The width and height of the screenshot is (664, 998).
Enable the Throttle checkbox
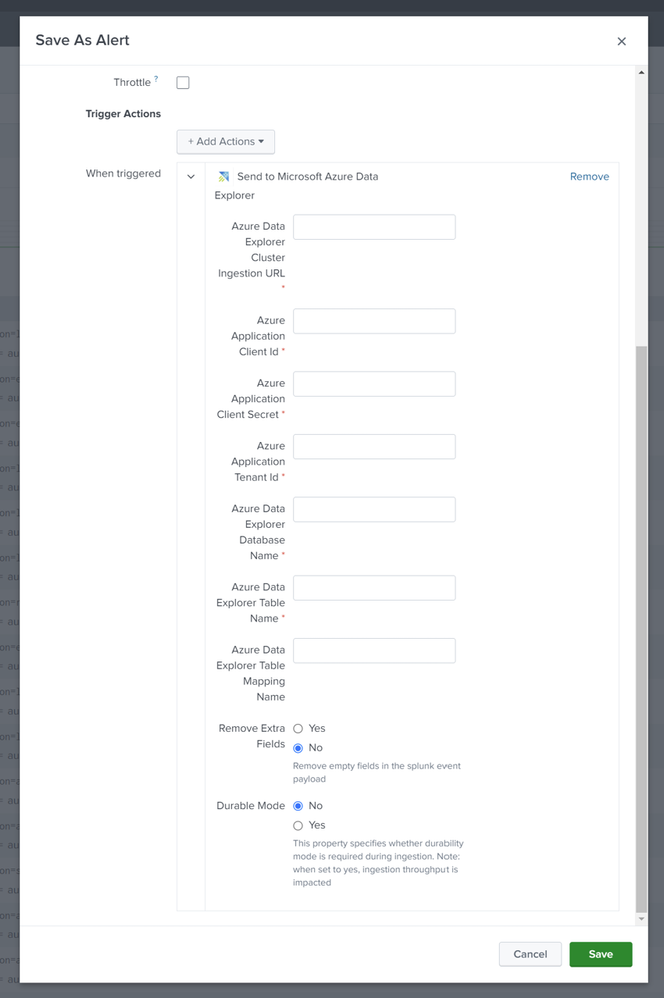183,83
